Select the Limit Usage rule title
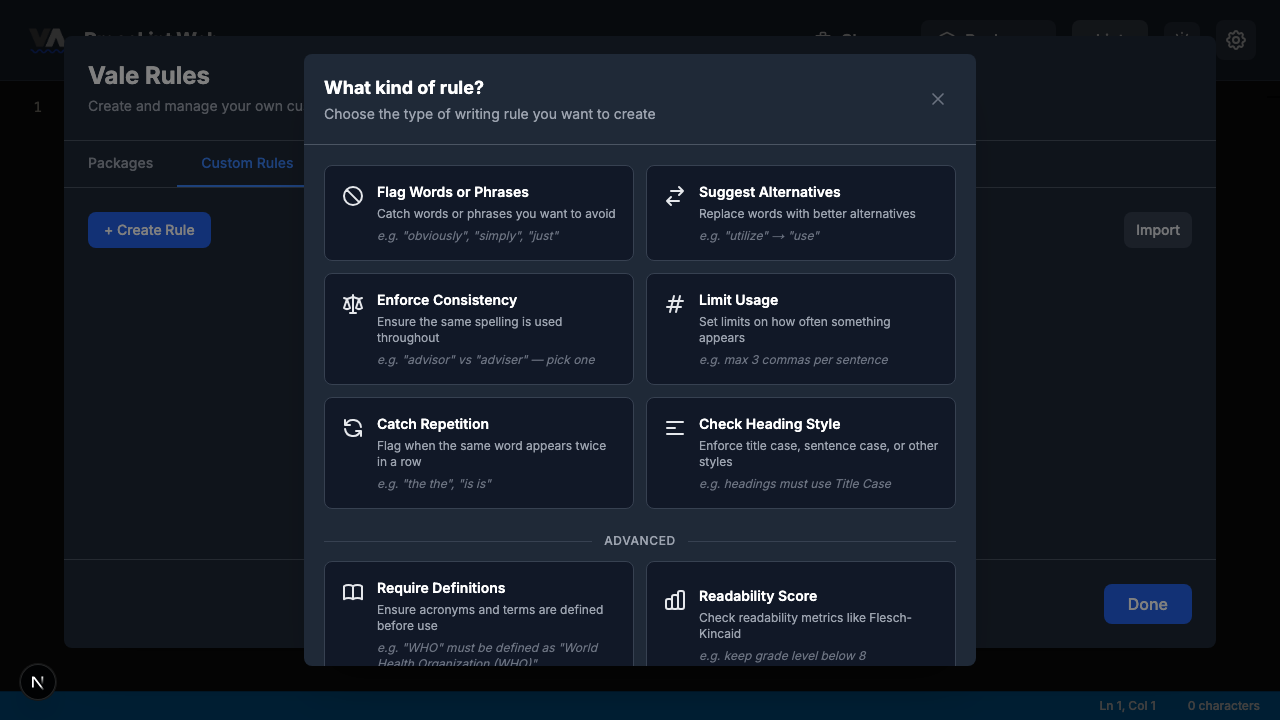This screenshot has width=1280, height=720. pos(738,300)
